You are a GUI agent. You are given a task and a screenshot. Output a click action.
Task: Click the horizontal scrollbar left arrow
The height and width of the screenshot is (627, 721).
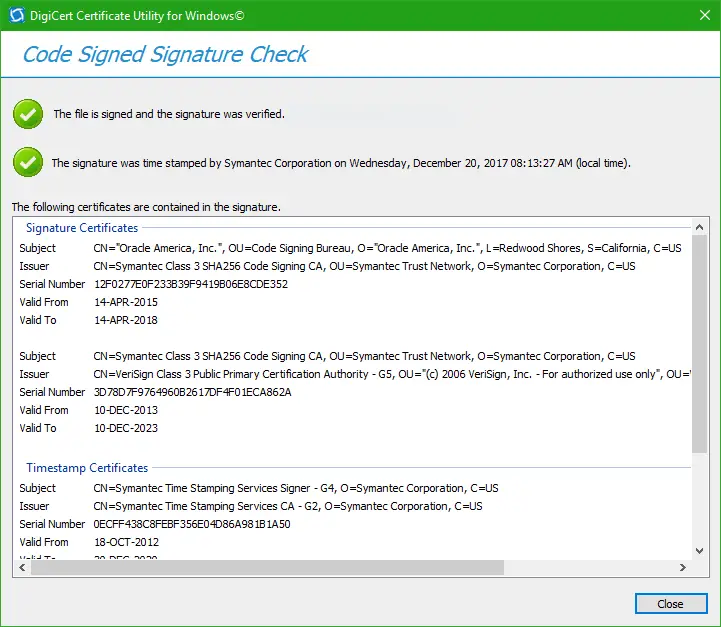click(21, 567)
